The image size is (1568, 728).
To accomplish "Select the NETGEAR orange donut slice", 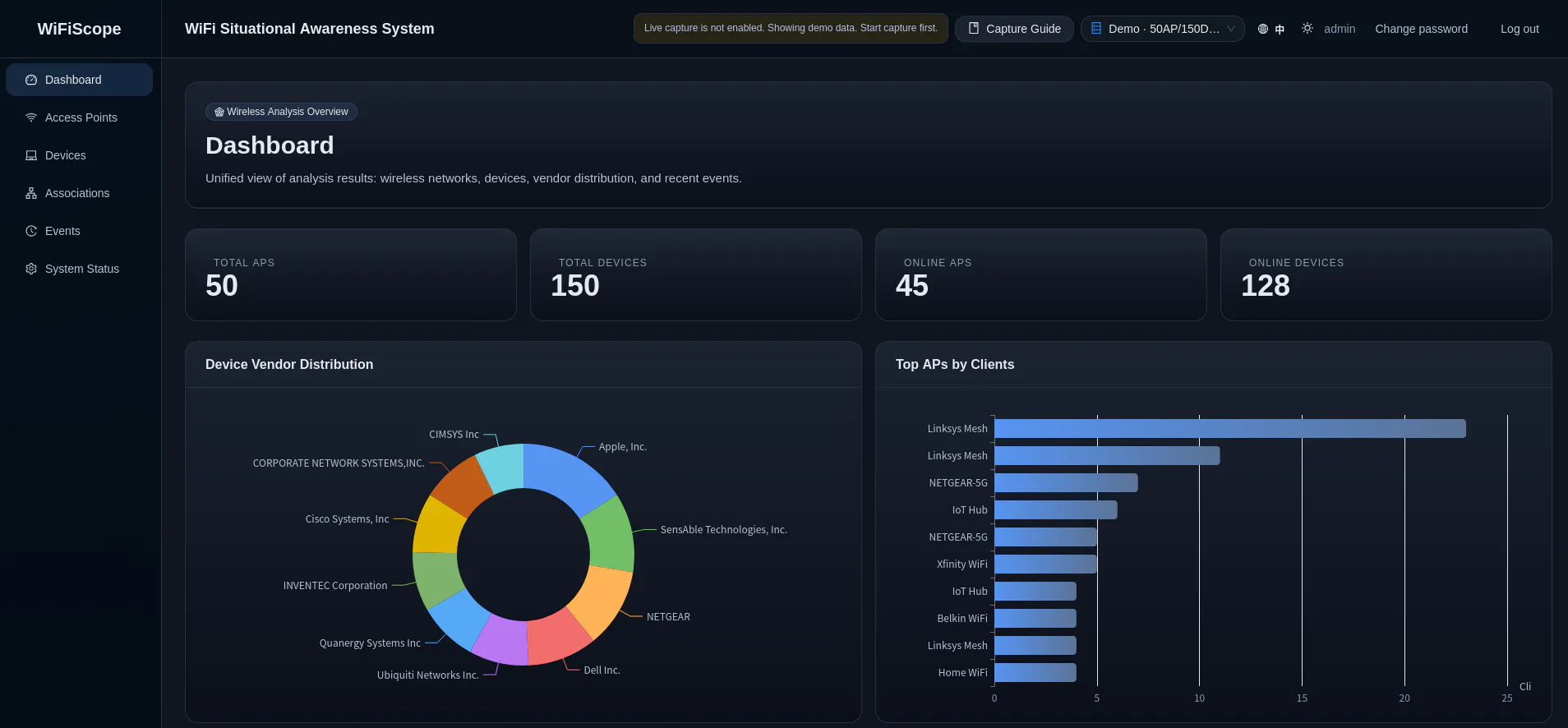I will tap(602, 599).
